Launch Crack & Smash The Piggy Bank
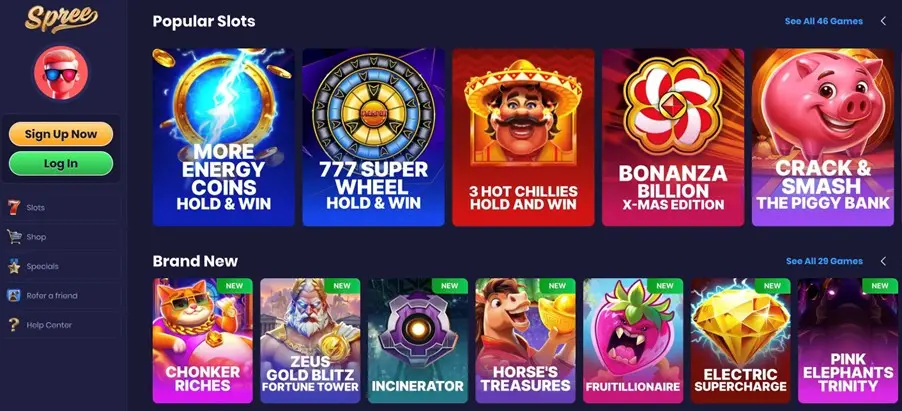The width and height of the screenshot is (902, 411). [x=823, y=137]
